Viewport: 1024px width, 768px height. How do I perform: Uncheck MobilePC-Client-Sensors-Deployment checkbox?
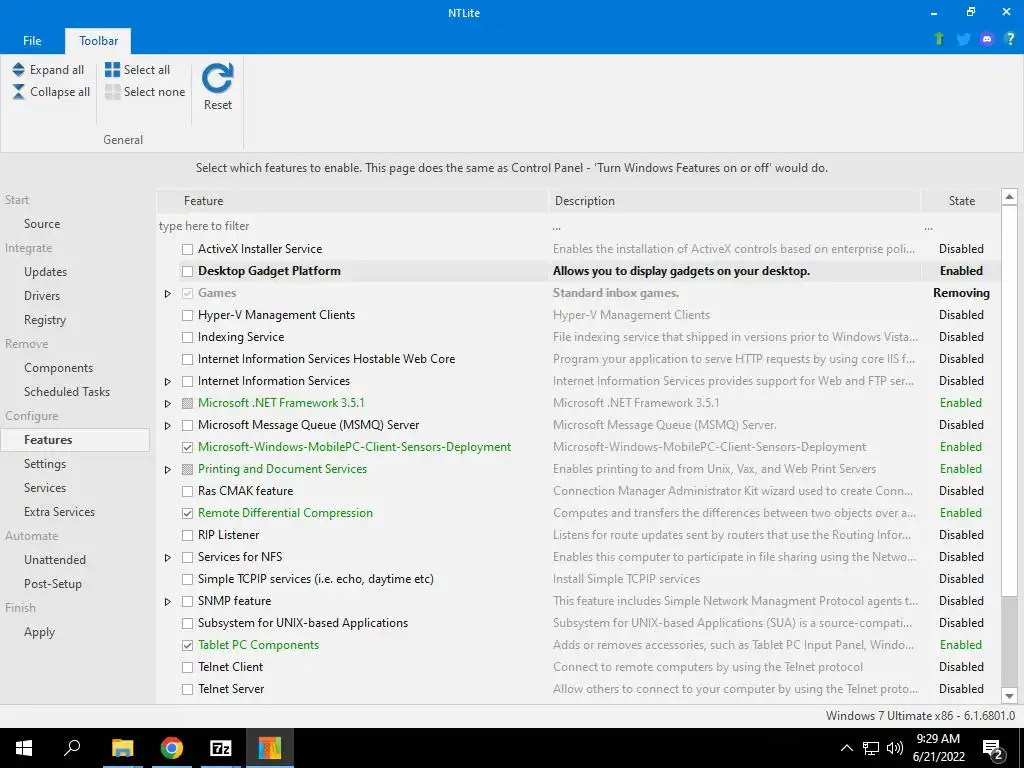point(187,447)
